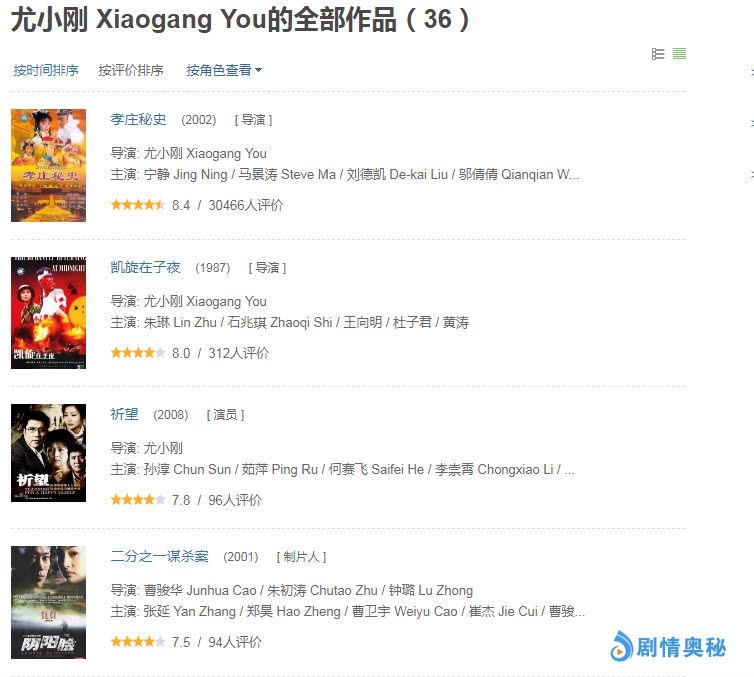Click the 96人评价 rating count for 祈望
Viewport: 754px width, 677px height.
(x=235, y=500)
